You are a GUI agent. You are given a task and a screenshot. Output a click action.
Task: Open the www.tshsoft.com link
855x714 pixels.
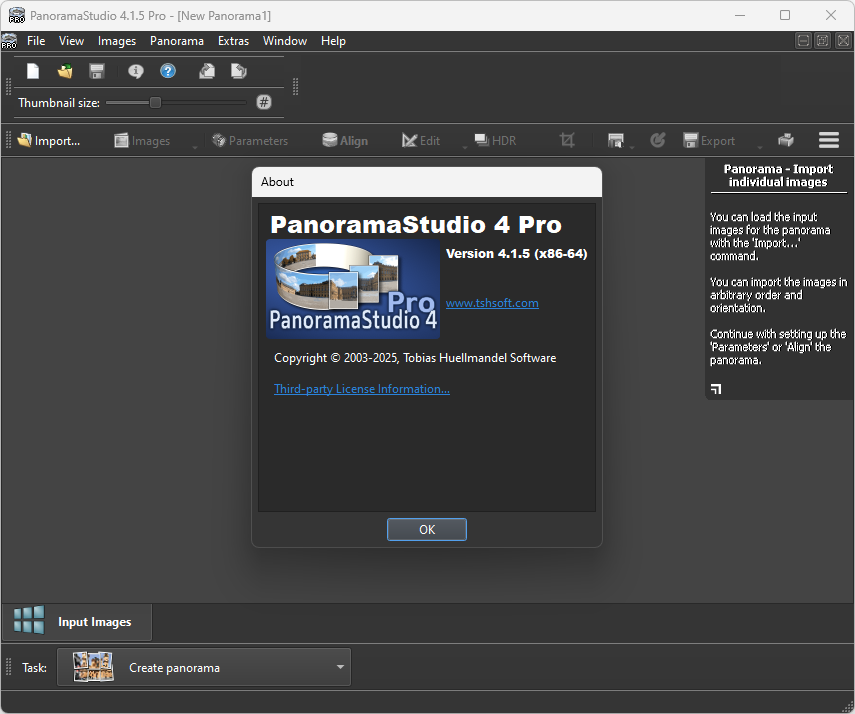coord(492,303)
